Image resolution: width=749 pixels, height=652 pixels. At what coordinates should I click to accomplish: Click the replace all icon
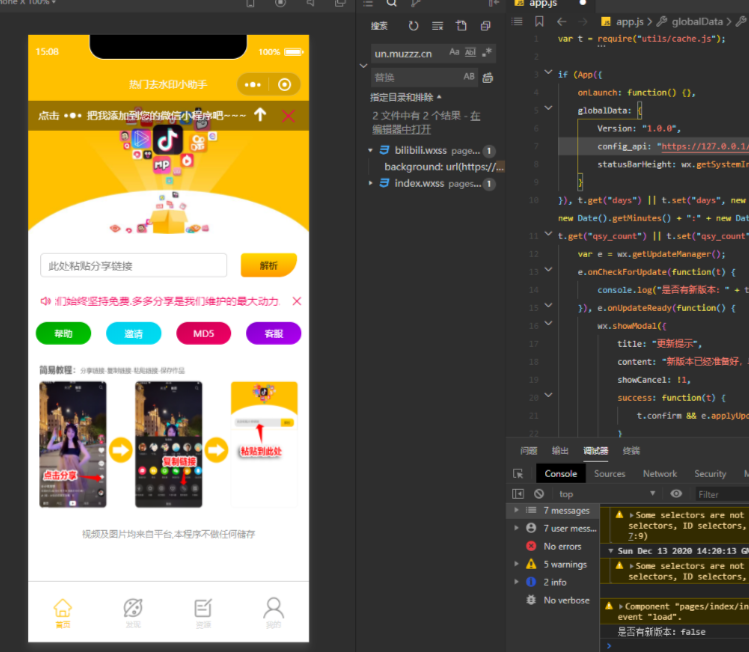[488, 77]
